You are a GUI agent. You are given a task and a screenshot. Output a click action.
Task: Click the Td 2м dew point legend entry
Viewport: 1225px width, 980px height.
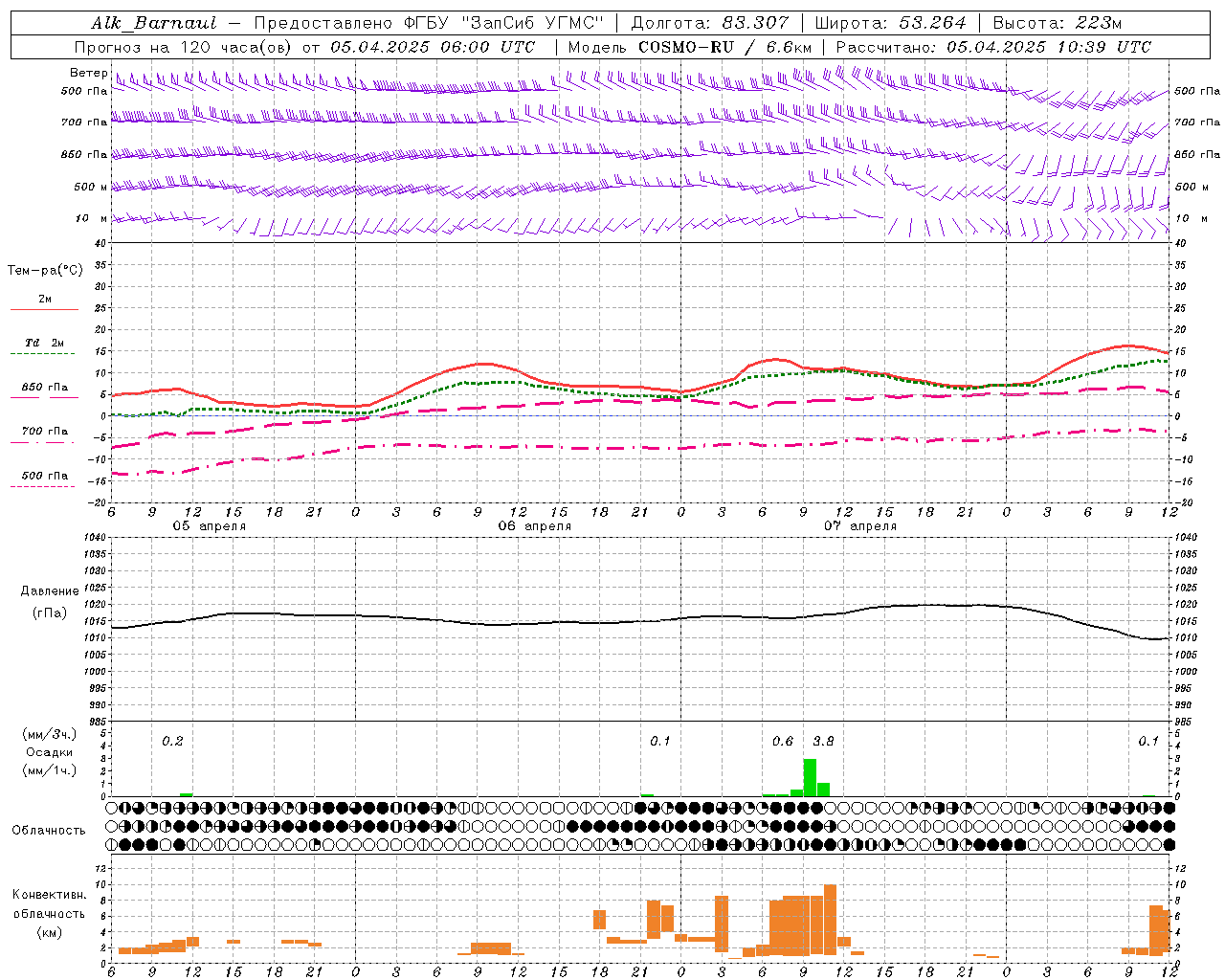[45, 342]
